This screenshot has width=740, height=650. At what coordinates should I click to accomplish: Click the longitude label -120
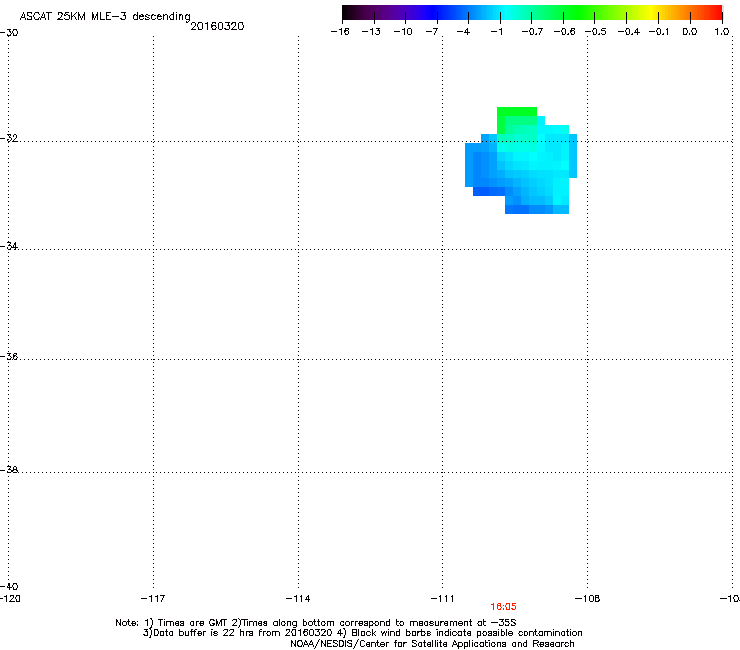(10, 599)
